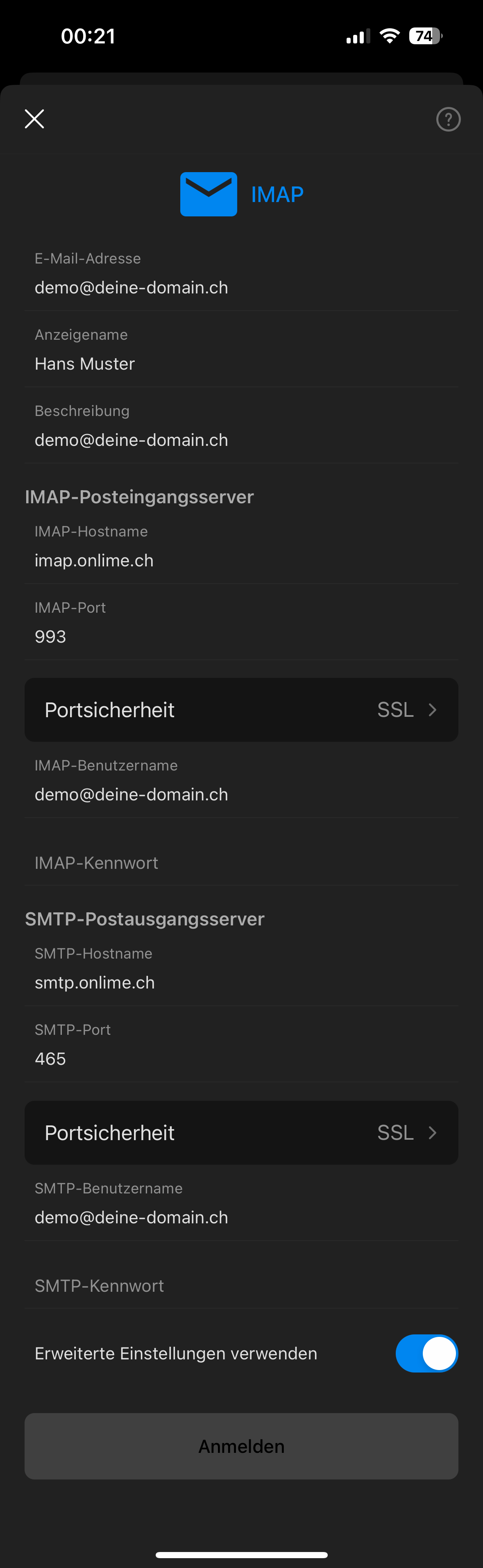This screenshot has width=483, height=1568.
Task: Edit the E-Mail-Adresse field
Action: click(242, 274)
